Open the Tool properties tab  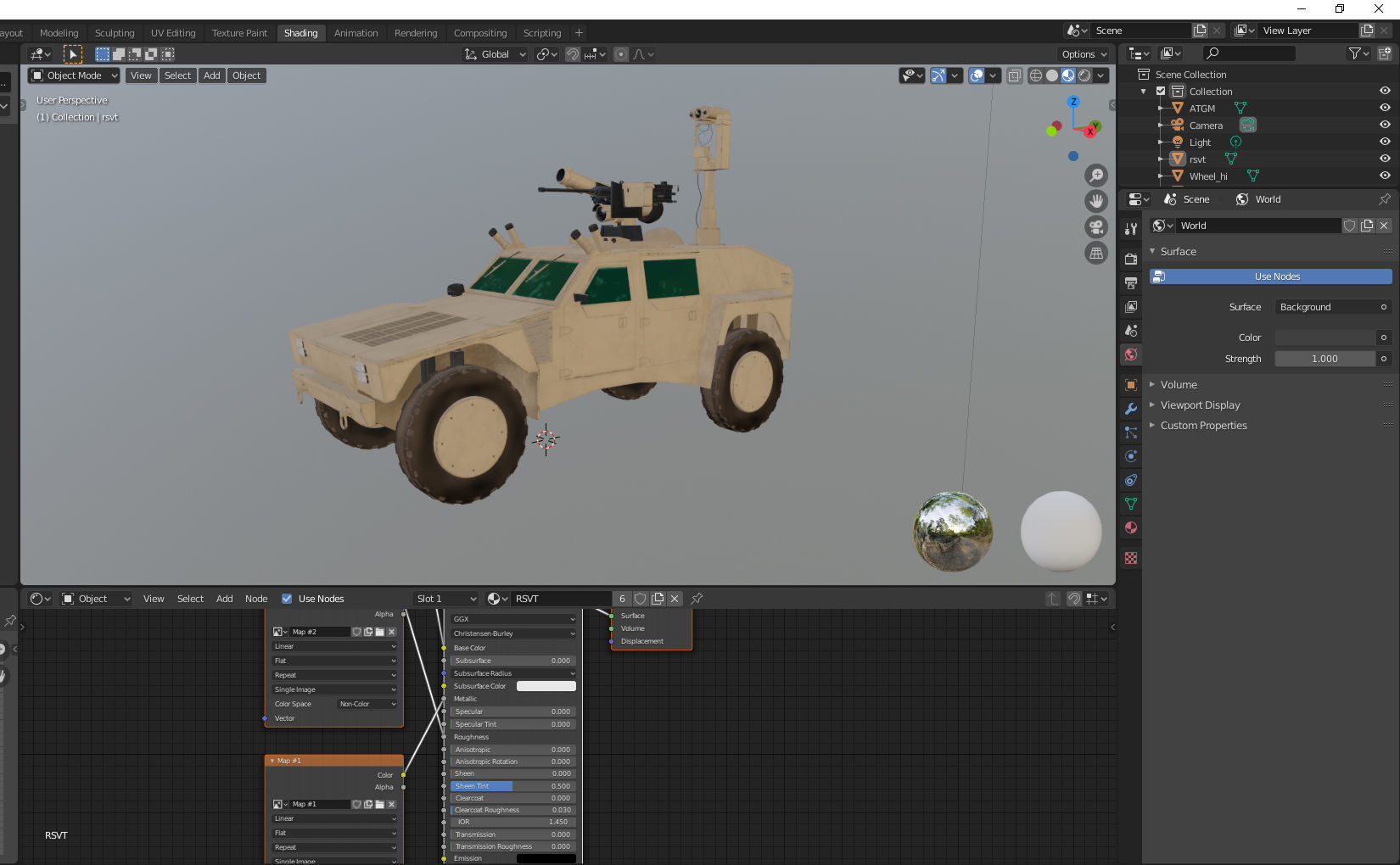[1130, 229]
